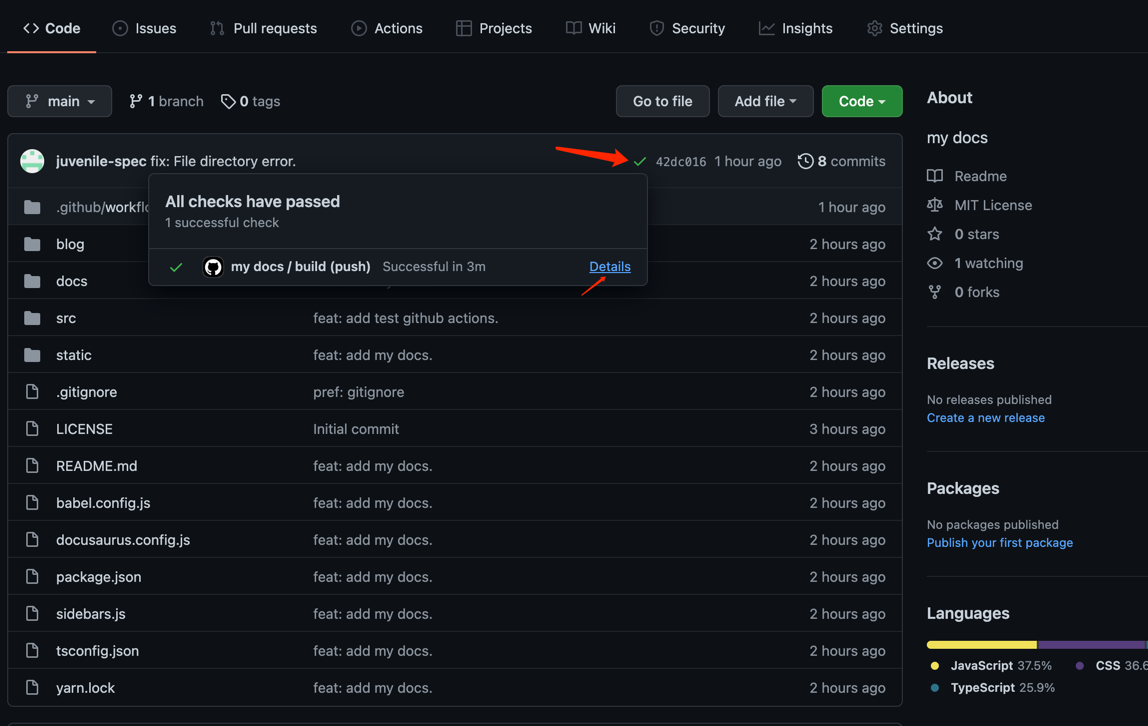
Task: Open sidebars.js file
Action: 91,614
